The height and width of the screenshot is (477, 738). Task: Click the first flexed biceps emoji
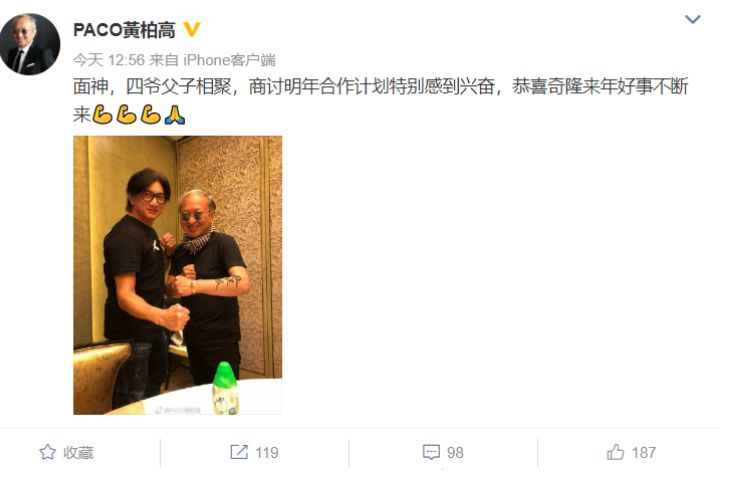(102, 115)
